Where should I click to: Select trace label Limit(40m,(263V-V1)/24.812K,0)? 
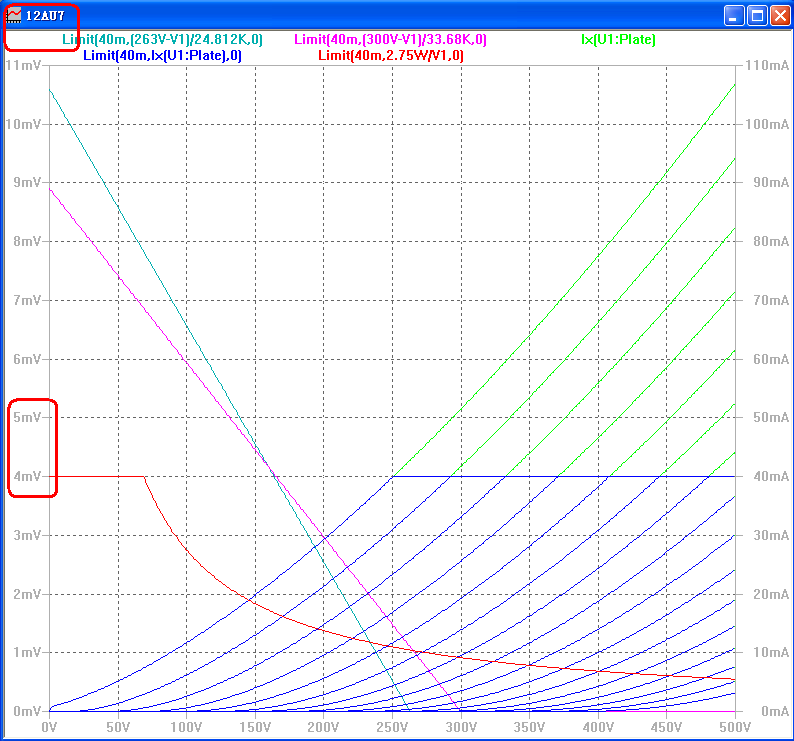[x=163, y=40]
